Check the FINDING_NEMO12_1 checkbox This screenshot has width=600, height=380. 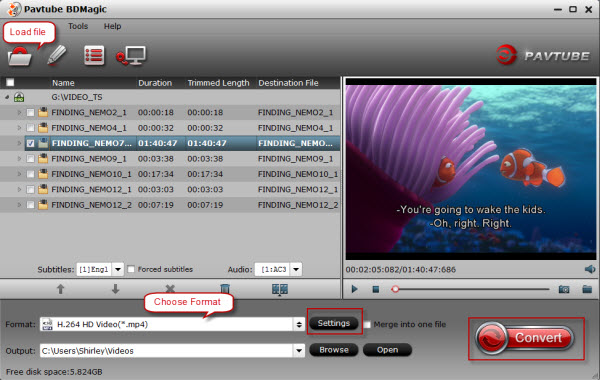click(30, 189)
